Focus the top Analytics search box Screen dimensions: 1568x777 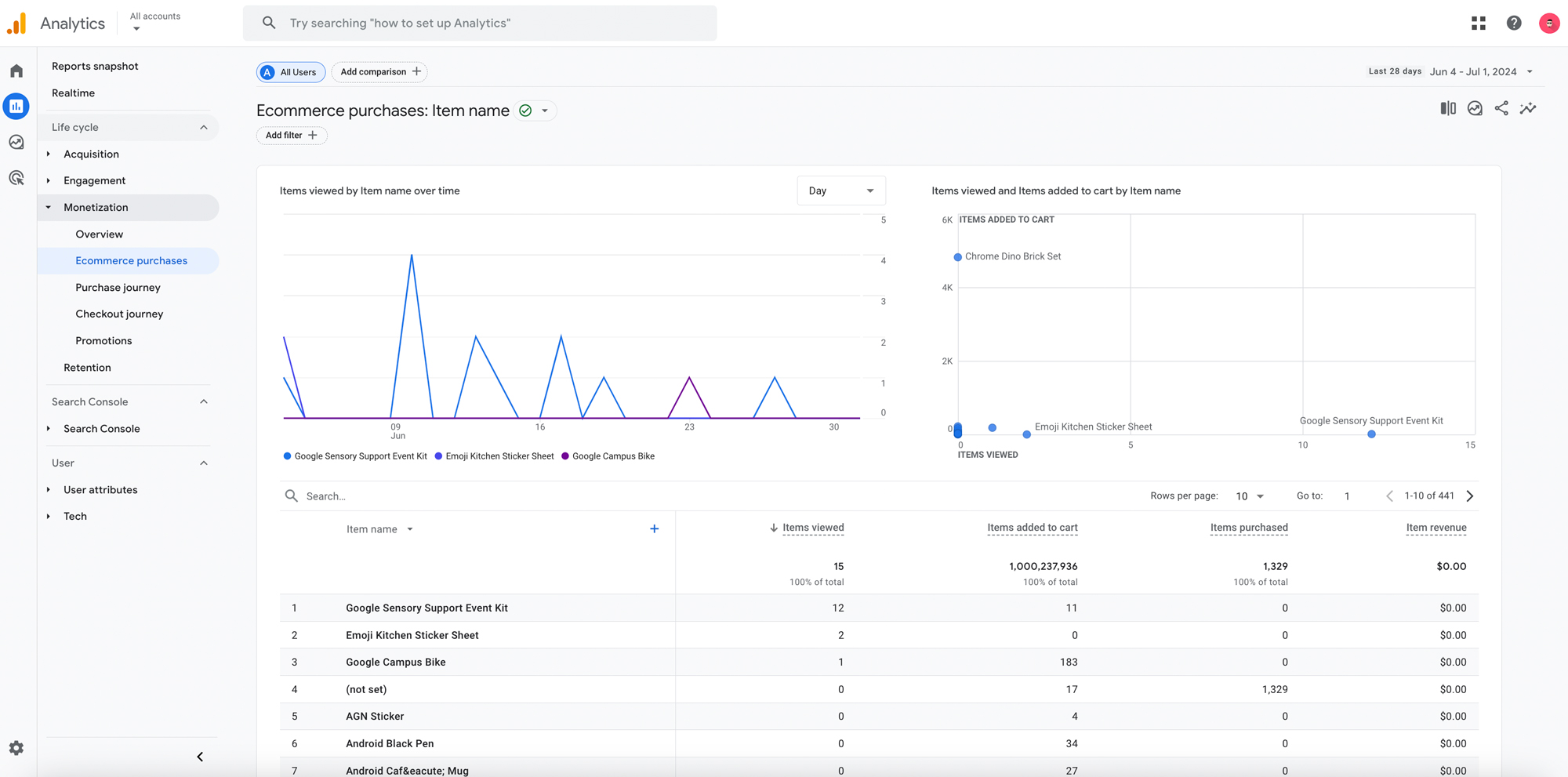point(480,24)
